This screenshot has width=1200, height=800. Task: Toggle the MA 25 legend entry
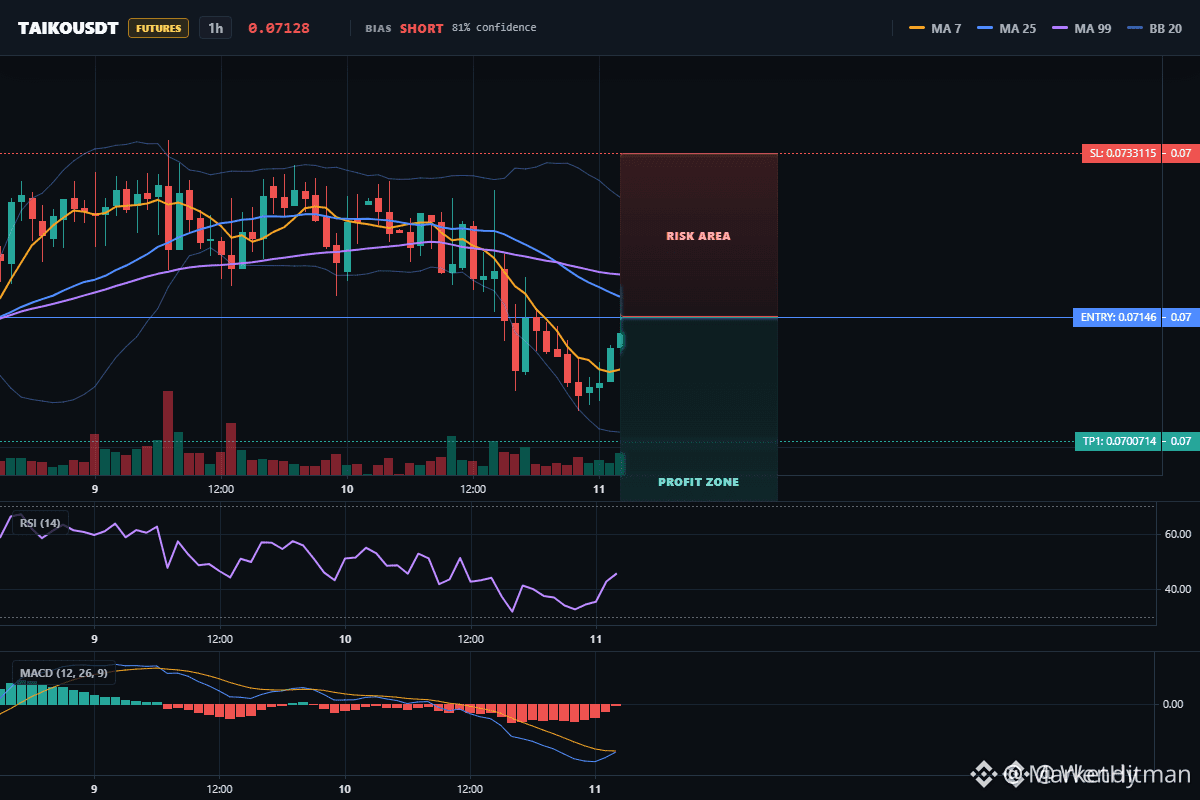pyautogui.click(x=1005, y=28)
